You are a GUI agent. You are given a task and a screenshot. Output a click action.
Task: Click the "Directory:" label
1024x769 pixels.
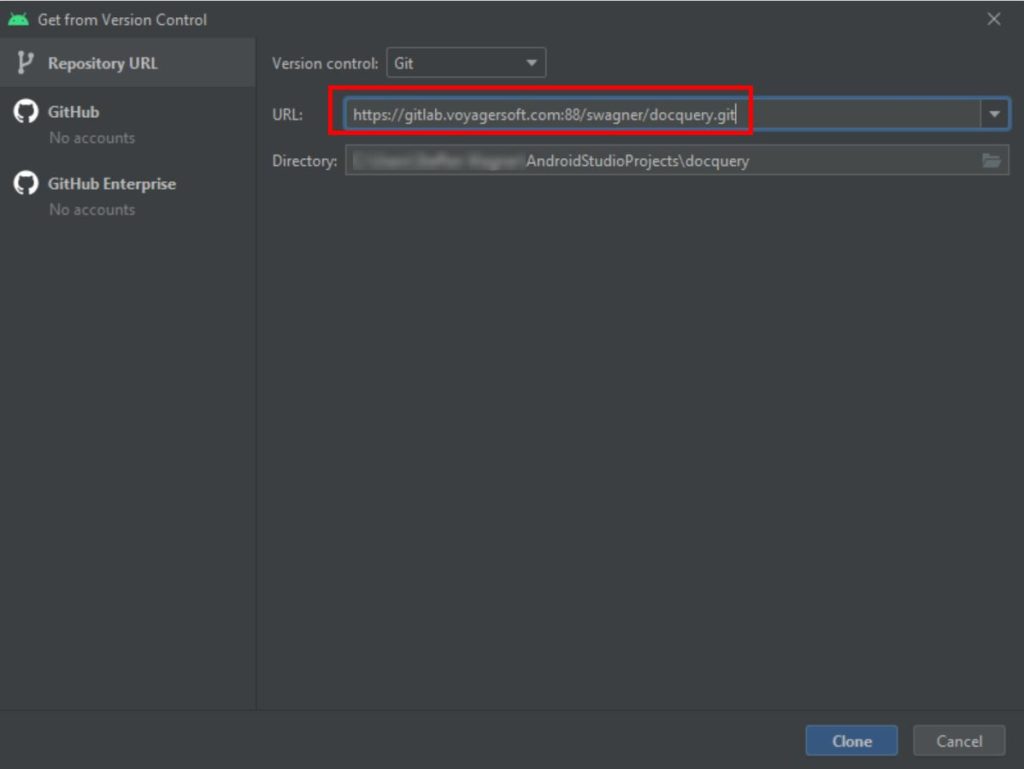[304, 161]
